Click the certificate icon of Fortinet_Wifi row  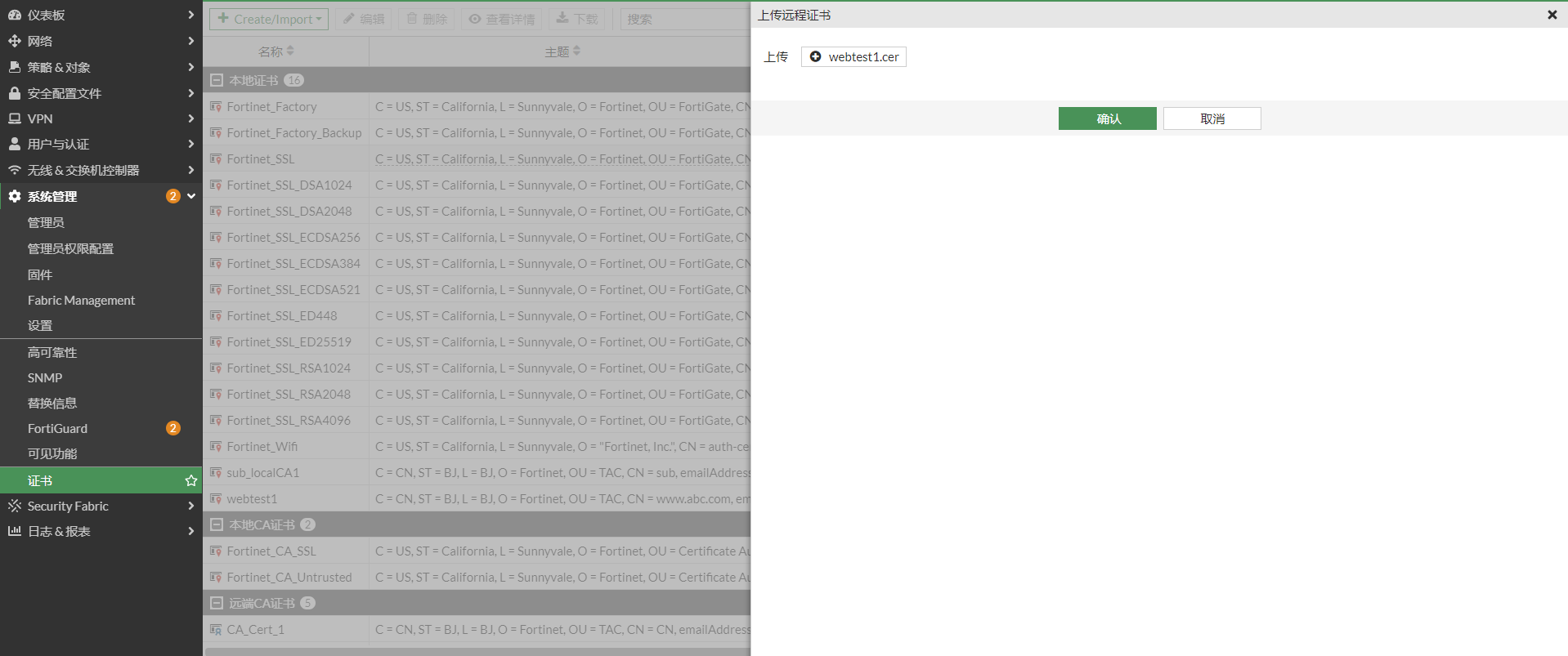coord(216,446)
